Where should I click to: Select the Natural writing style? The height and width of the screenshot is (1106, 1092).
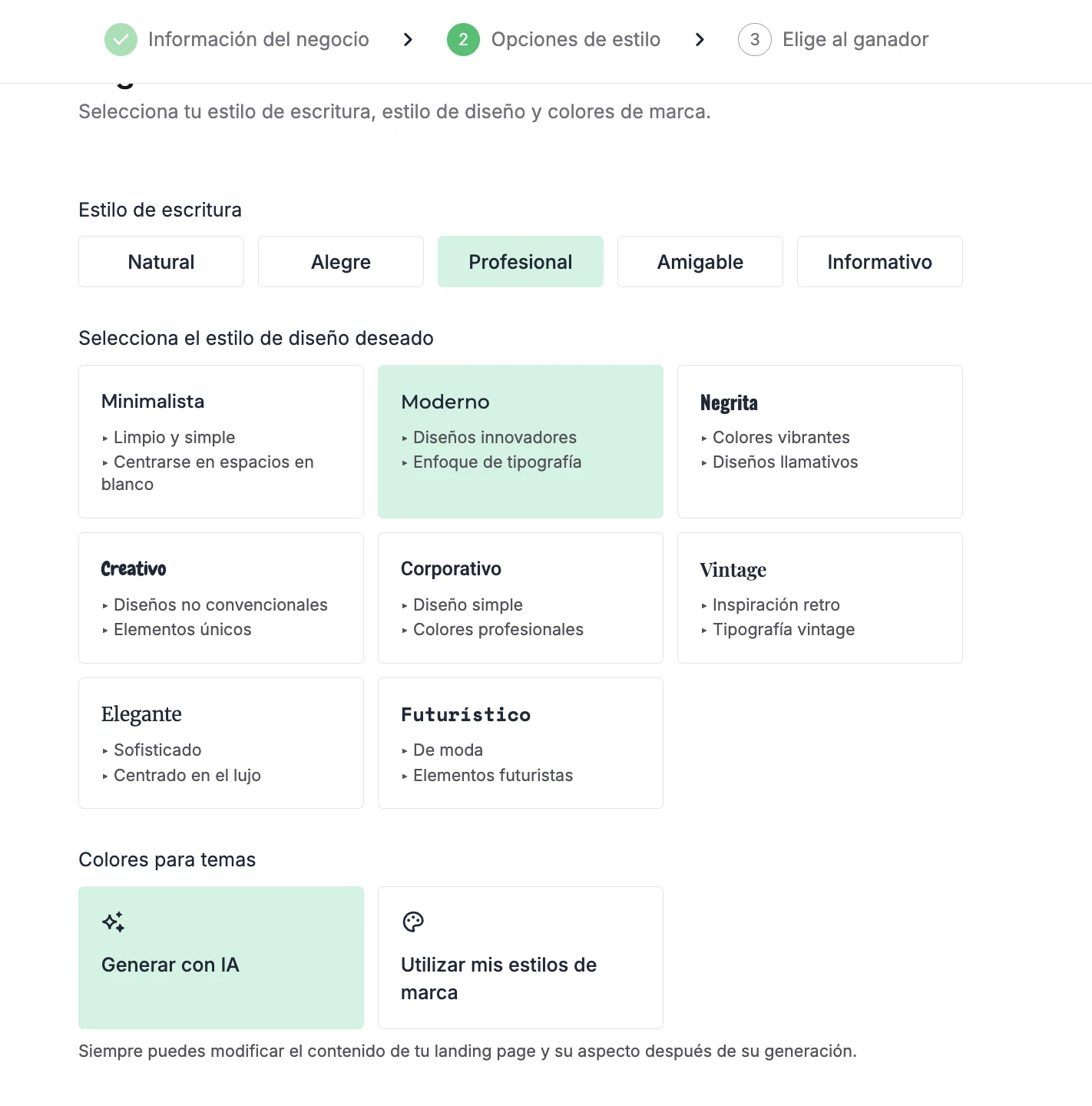160,261
